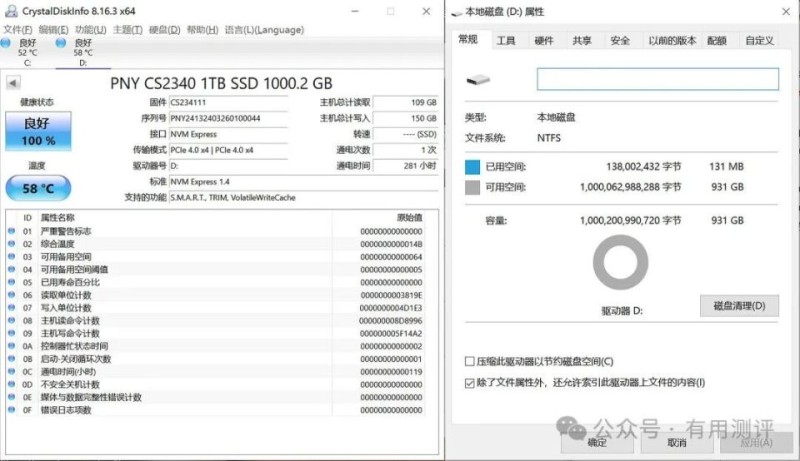800x461 pixels.
Task: Switch to the 硬件 tab
Action: (544, 40)
